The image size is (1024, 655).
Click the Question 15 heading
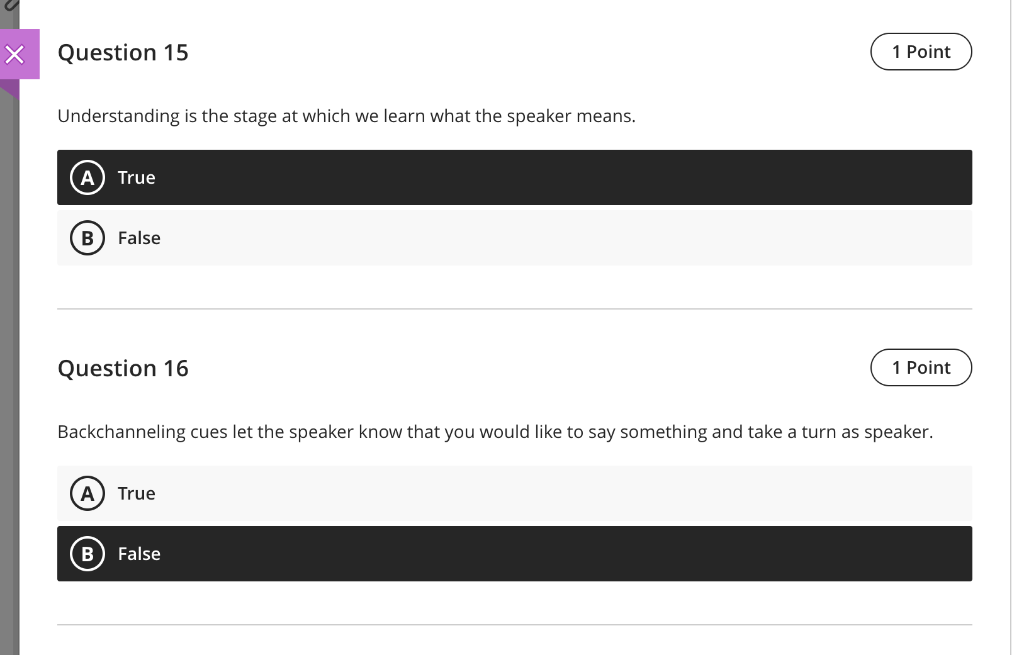pyautogui.click(x=122, y=52)
